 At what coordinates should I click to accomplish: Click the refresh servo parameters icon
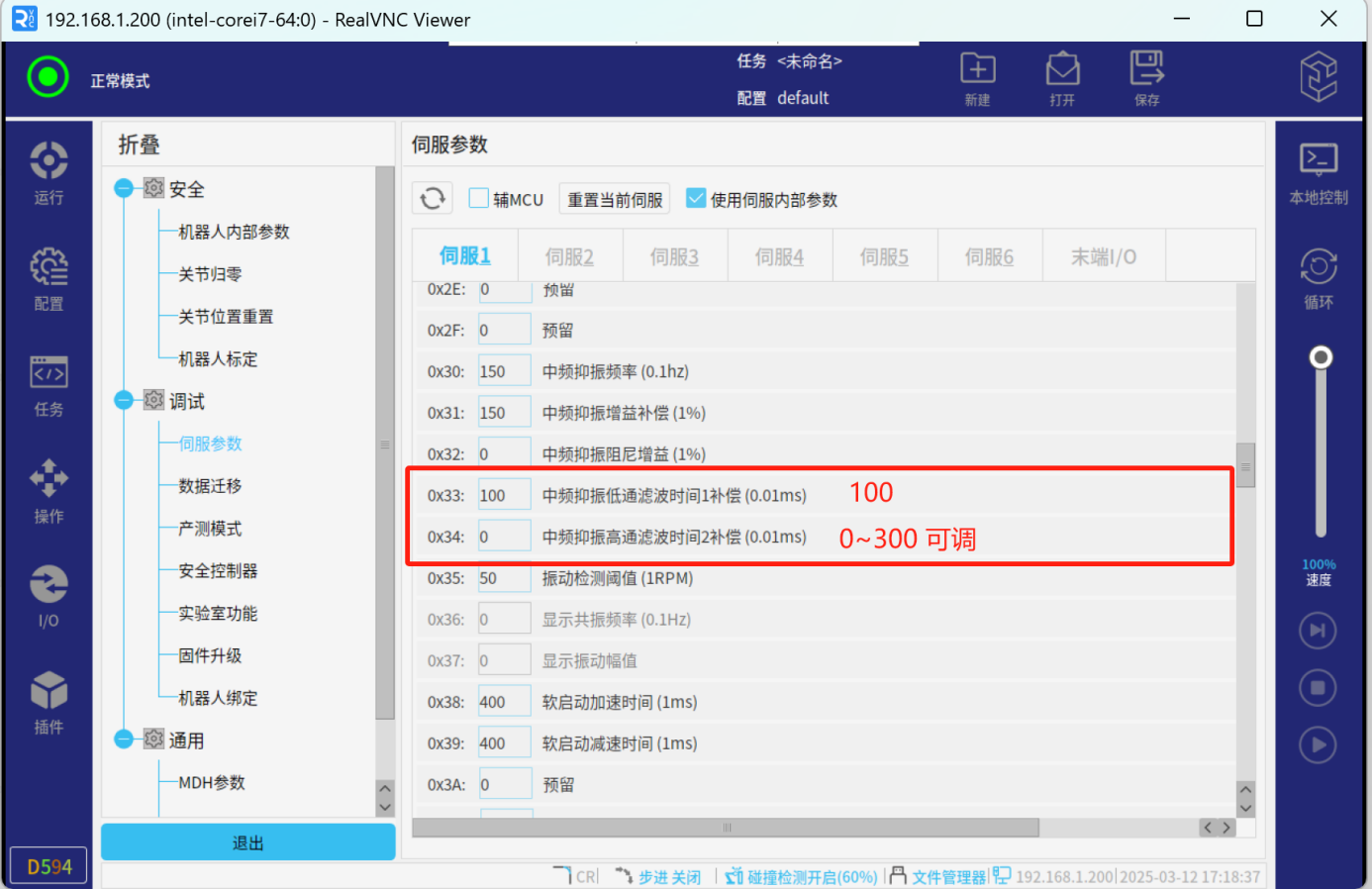[x=433, y=199]
